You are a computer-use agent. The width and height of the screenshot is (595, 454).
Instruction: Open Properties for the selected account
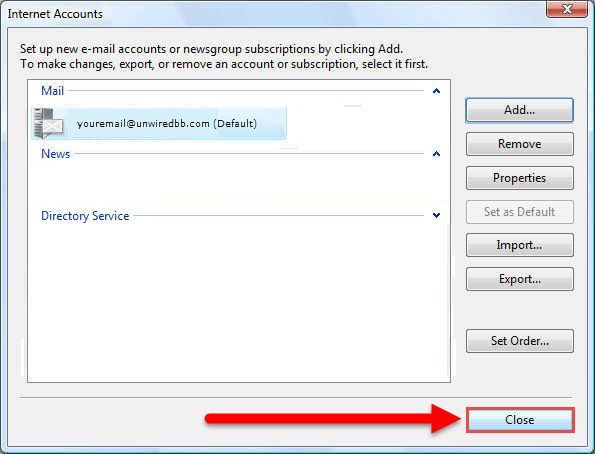[519, 178]
